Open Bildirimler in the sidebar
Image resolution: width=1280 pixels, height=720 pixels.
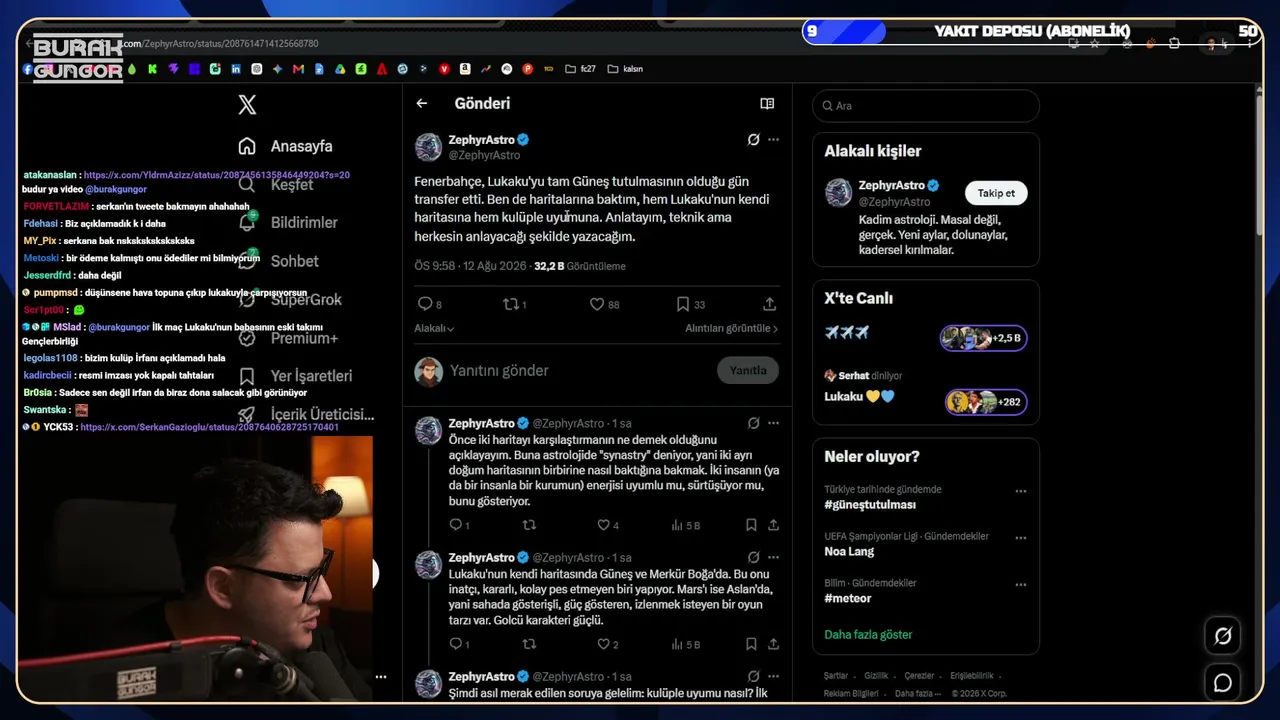point(288,222)
